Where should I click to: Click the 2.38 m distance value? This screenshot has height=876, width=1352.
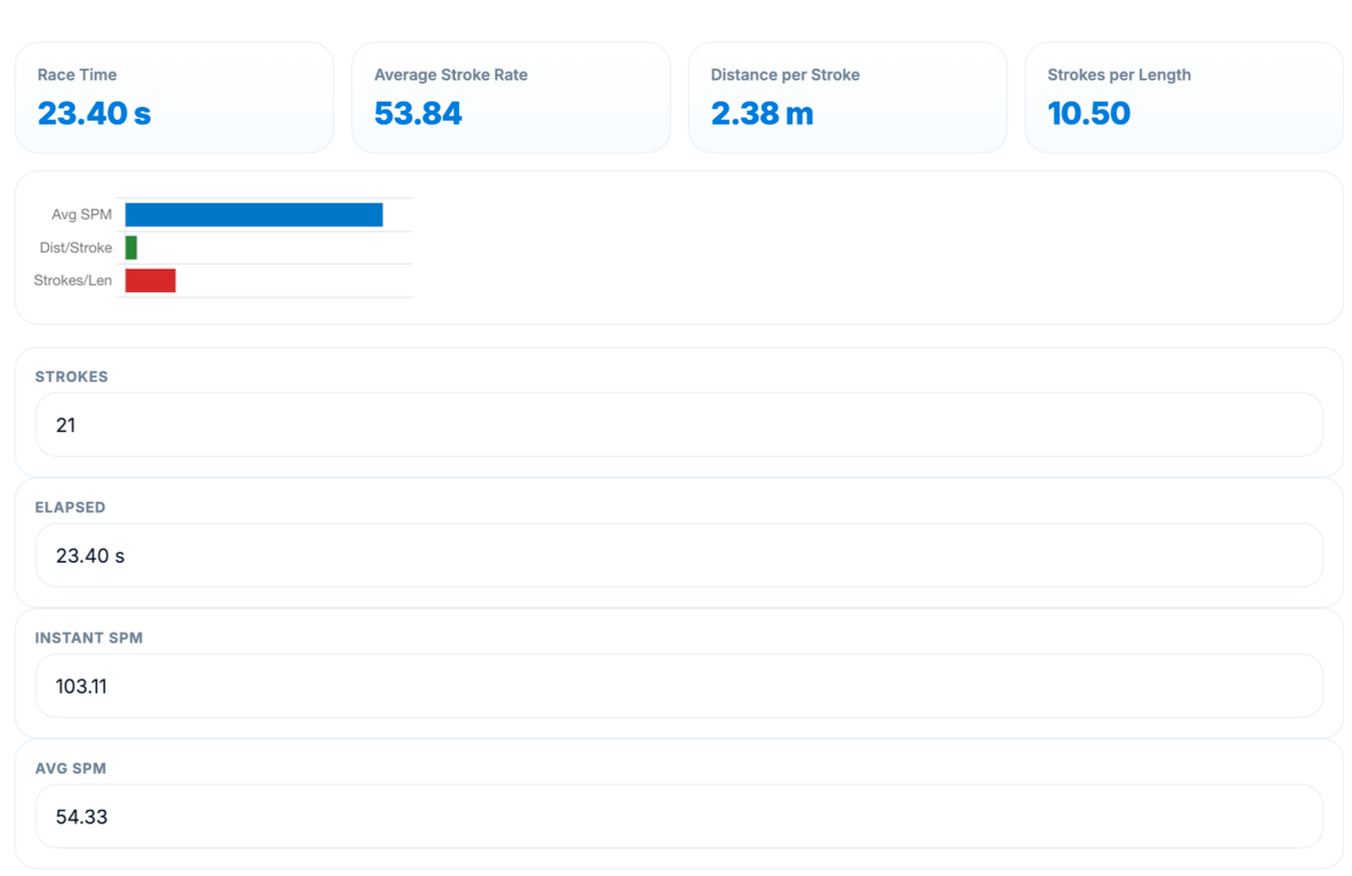tap(762, 114)
